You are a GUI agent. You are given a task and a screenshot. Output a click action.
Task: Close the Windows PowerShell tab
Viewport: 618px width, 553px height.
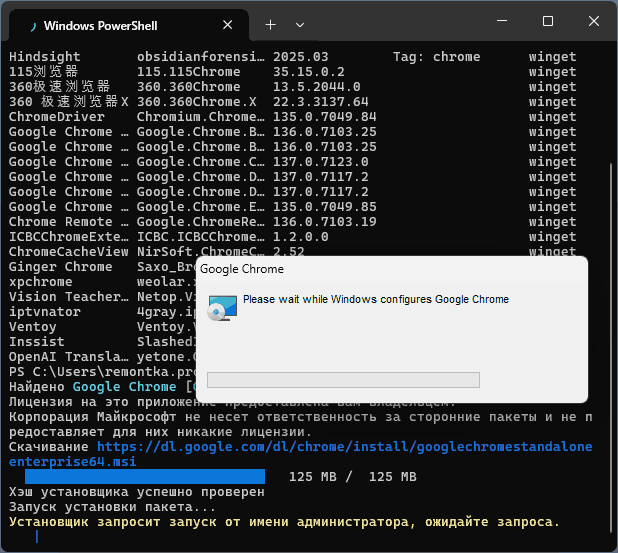pos(227,25)
